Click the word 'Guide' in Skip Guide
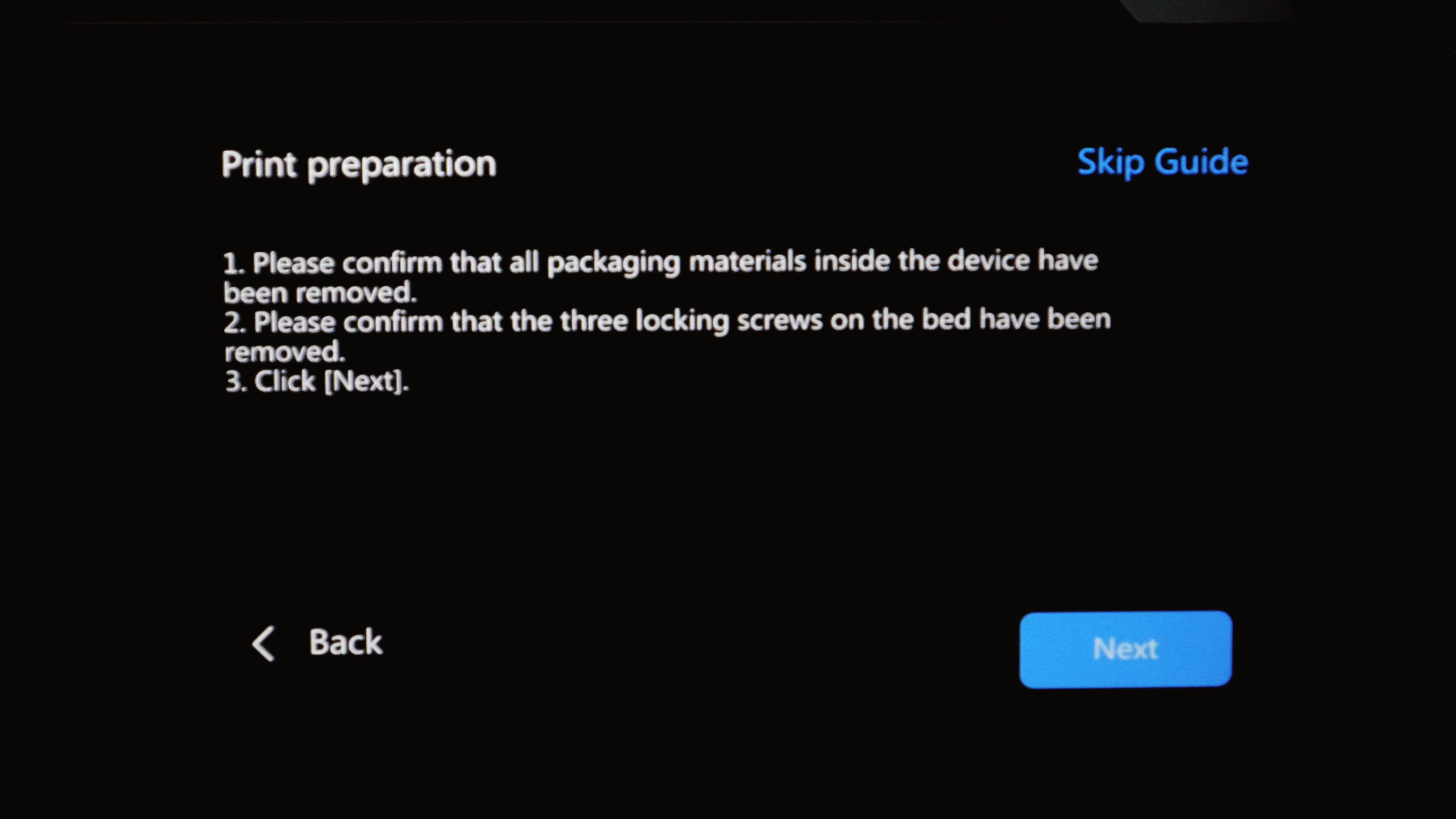 click(x=1200, y=162)
